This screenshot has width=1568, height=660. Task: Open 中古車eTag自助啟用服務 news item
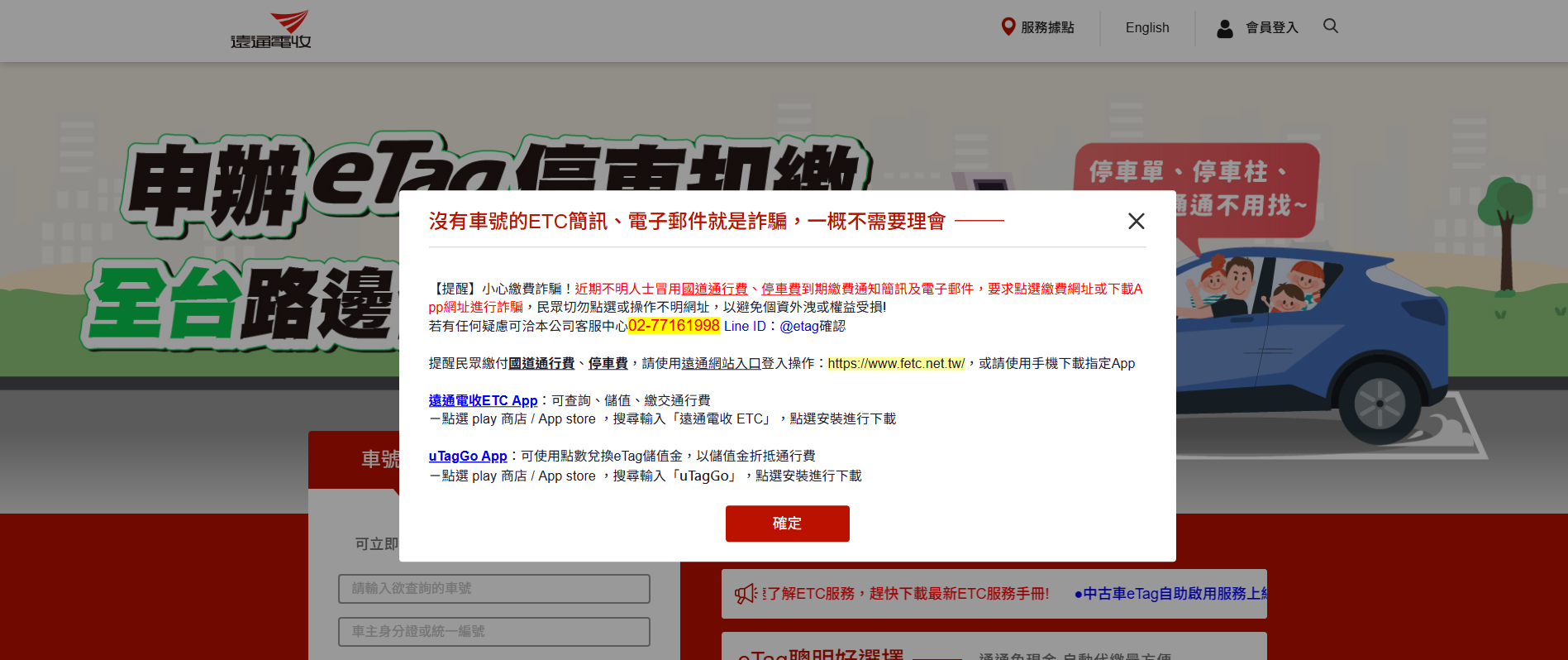1170,594
